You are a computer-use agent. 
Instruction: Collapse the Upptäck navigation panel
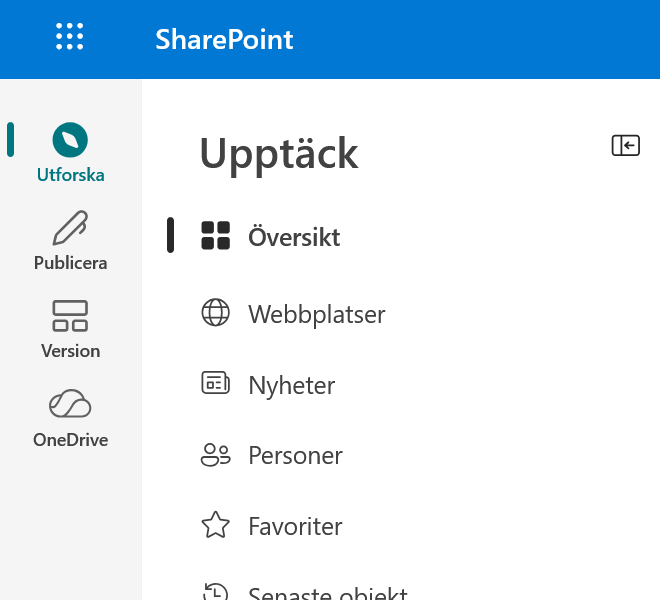tap(625, 146)
